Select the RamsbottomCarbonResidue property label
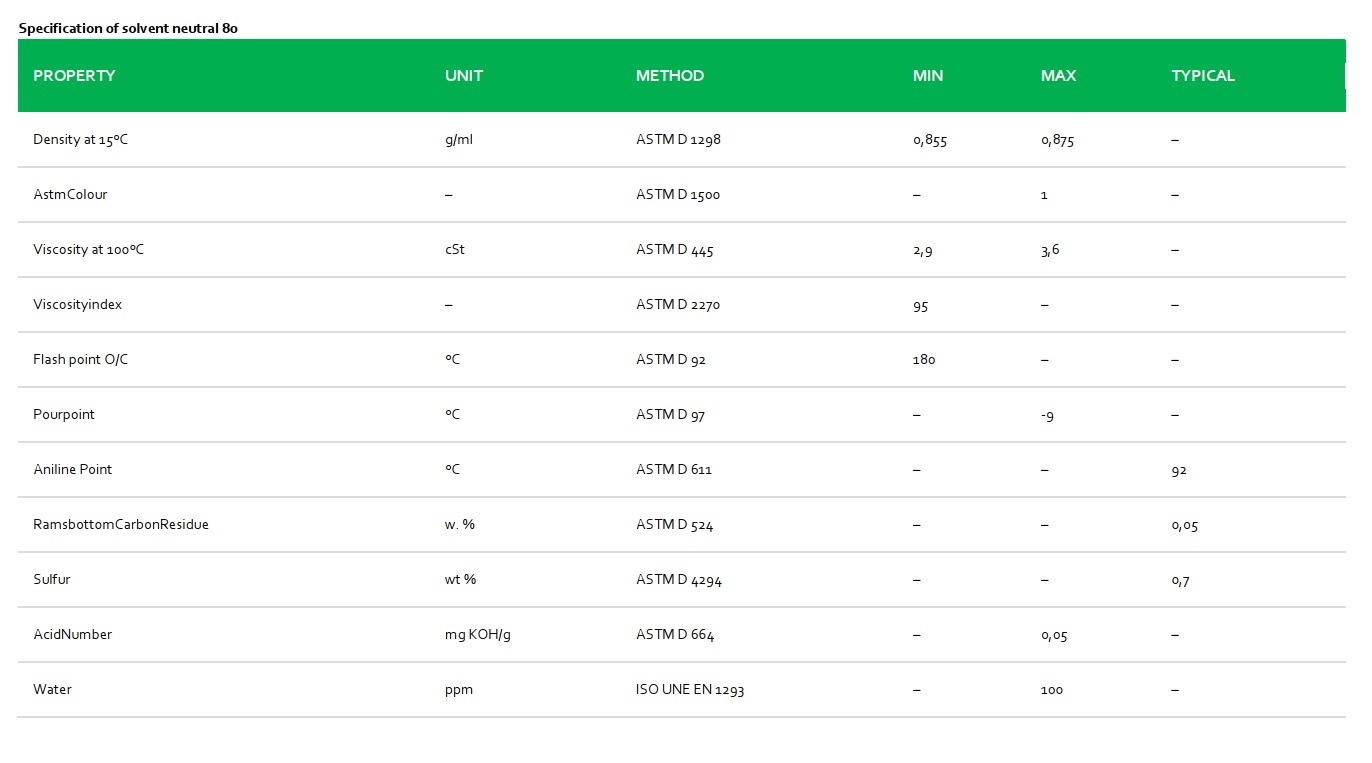 click(x=121, y=525)
